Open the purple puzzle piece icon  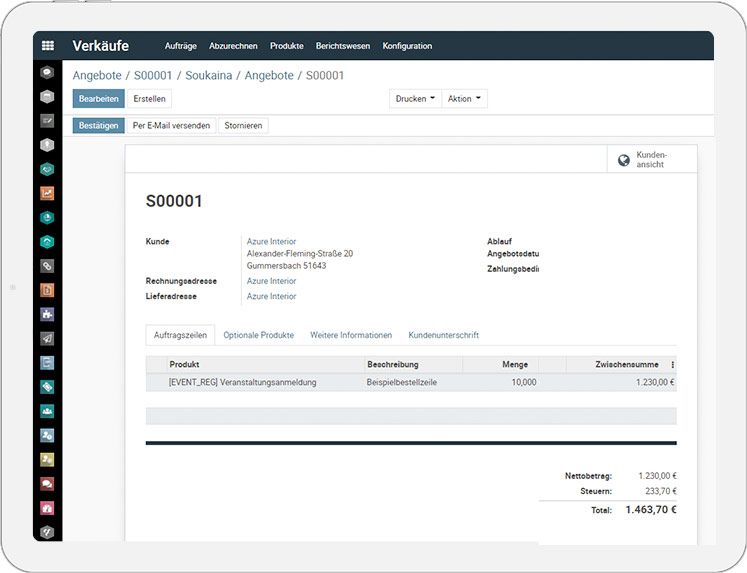pyautogui.click(x=47, y=314)
